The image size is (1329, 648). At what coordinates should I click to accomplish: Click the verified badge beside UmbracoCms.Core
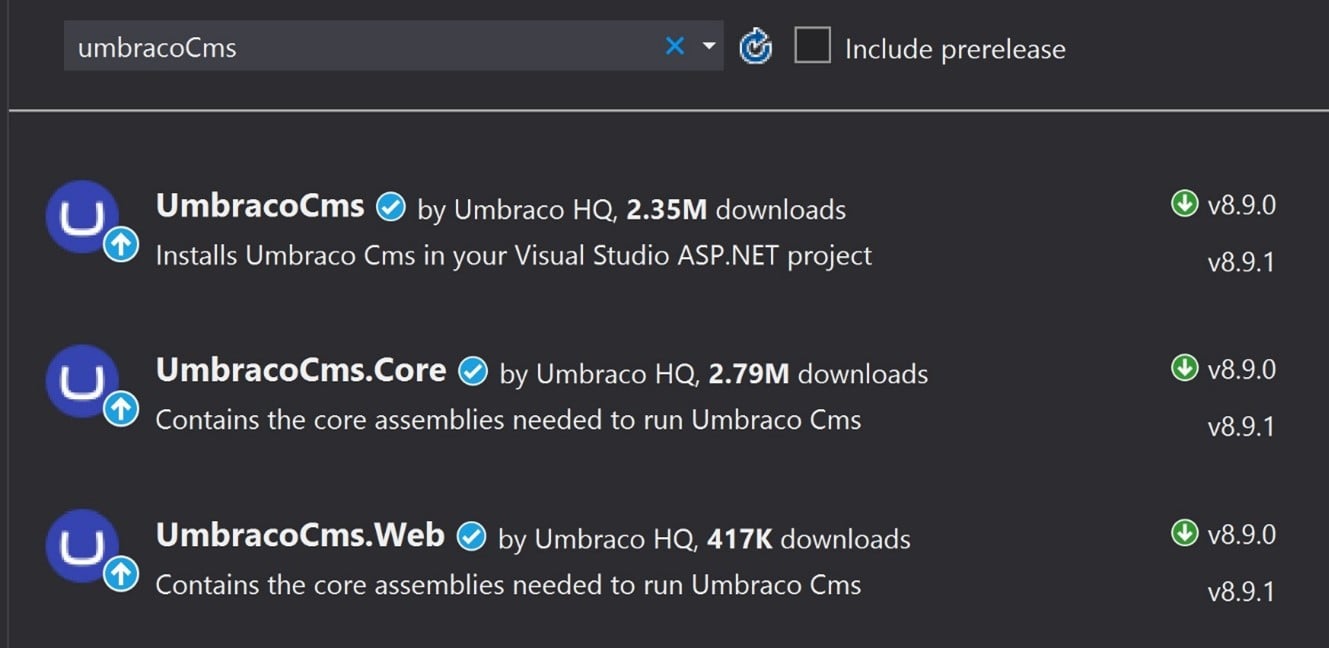(x=472, y=371)
